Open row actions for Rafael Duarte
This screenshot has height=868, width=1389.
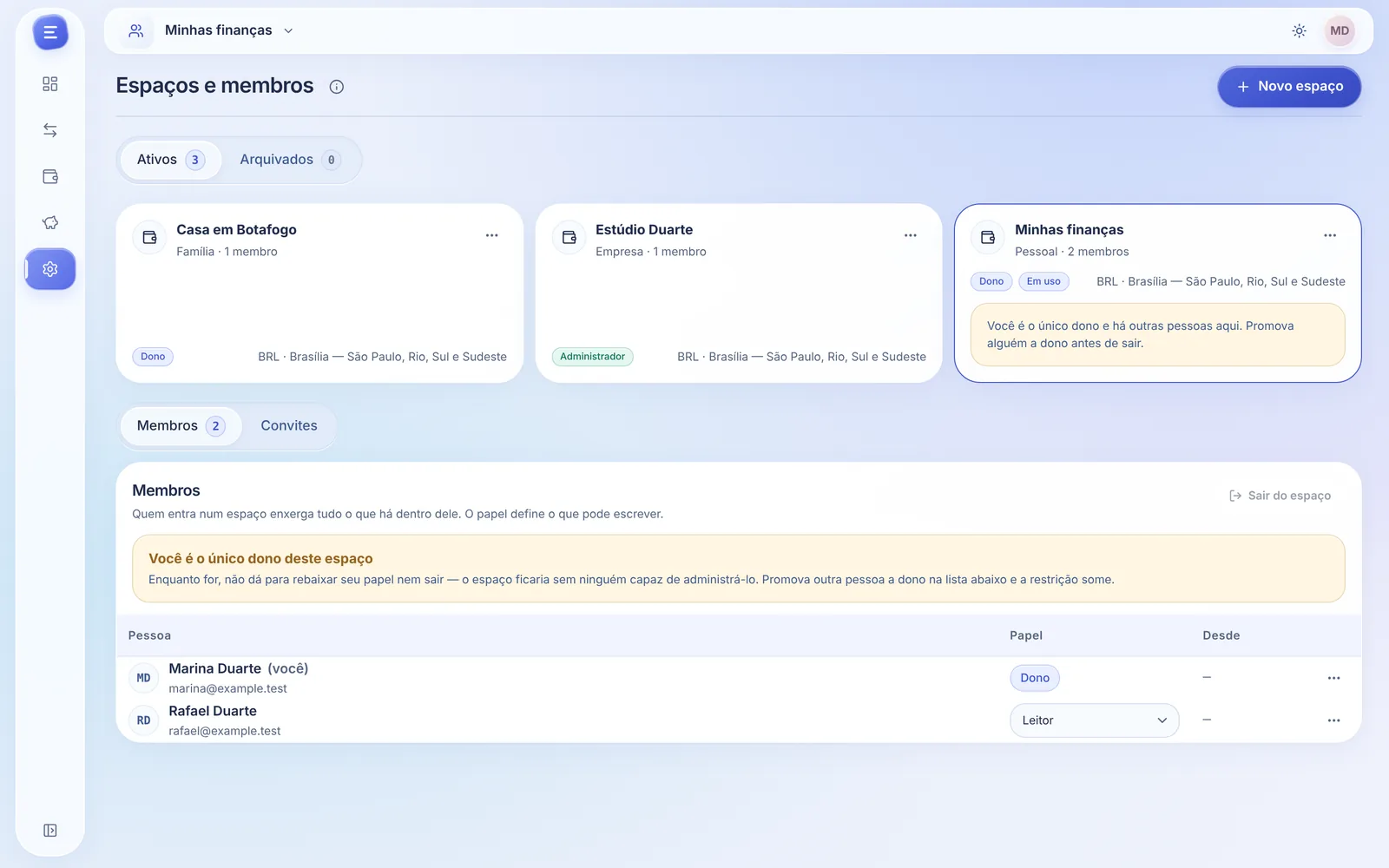tap(1333, 720)
